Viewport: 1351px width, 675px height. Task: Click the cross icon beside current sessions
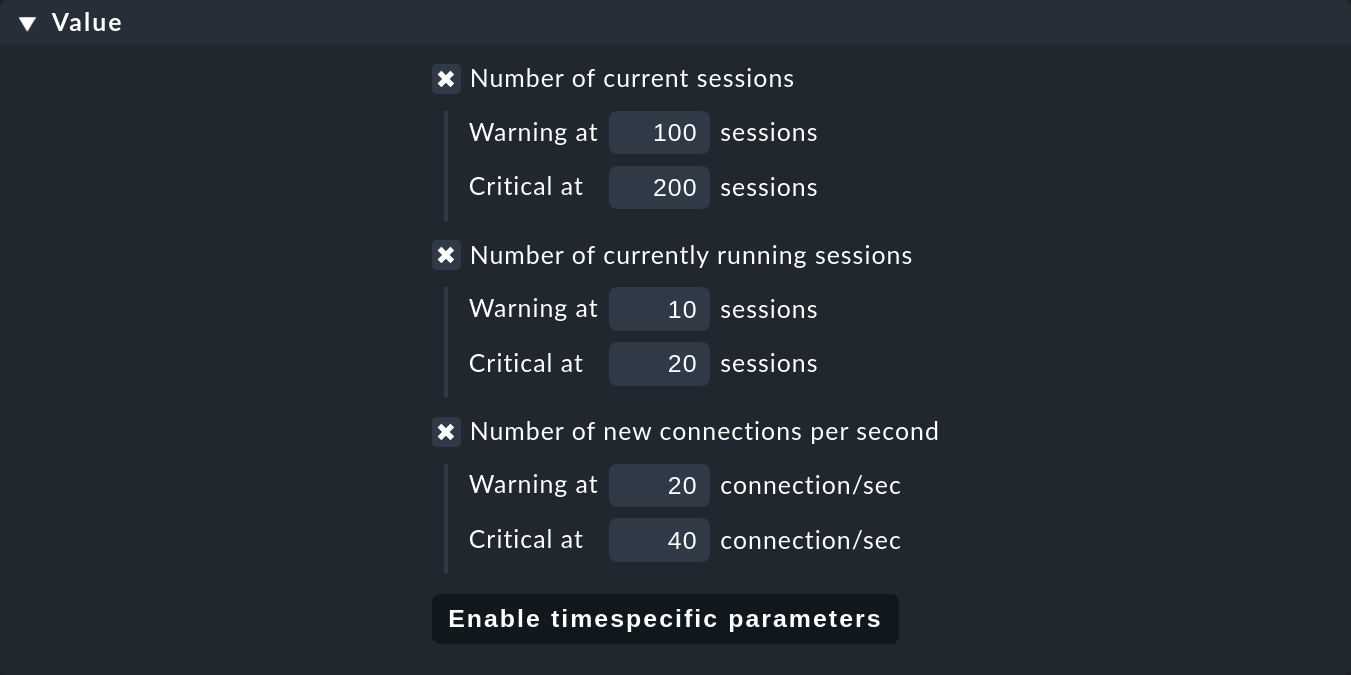(x=446, y=79)
